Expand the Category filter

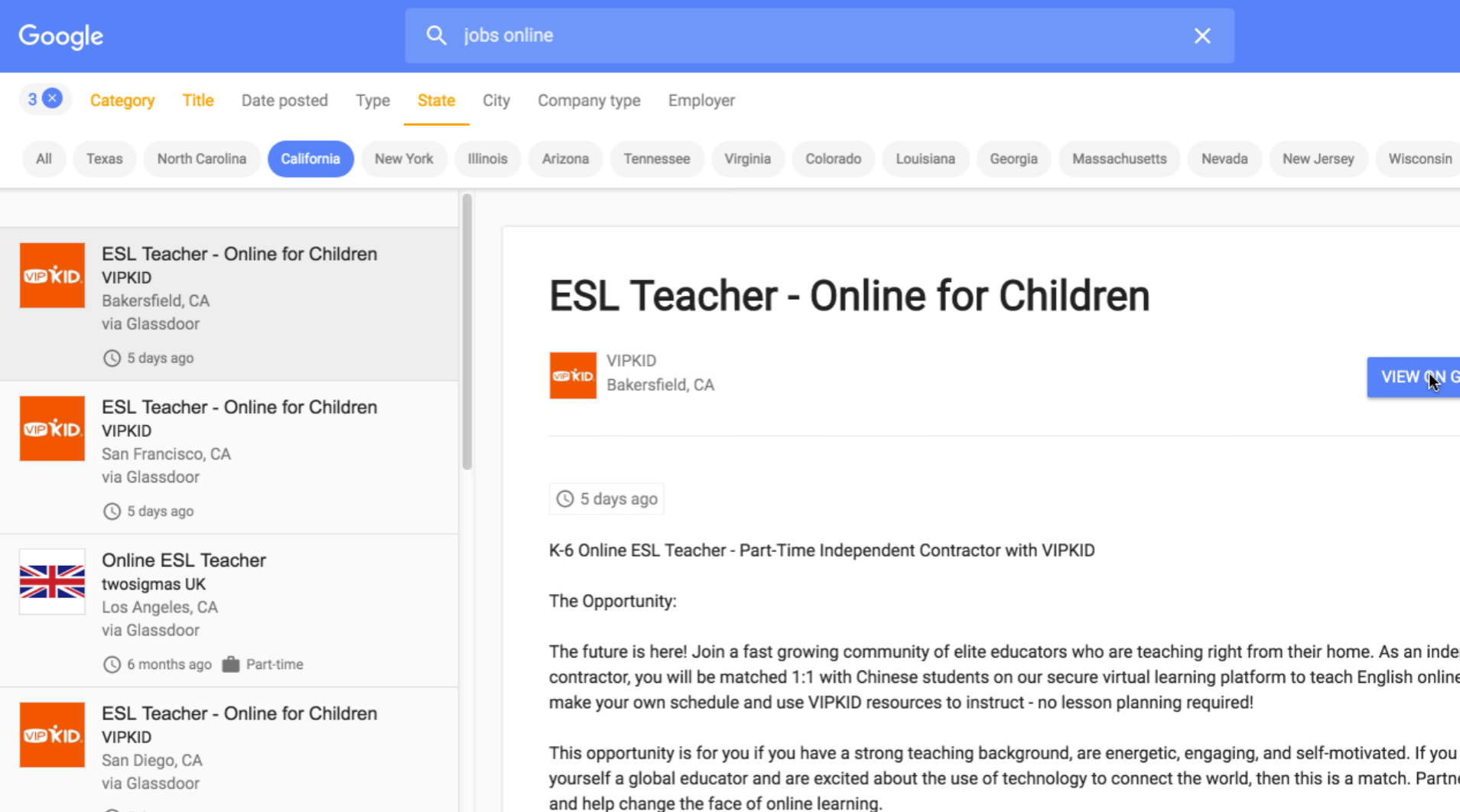[x=122, y=100]
